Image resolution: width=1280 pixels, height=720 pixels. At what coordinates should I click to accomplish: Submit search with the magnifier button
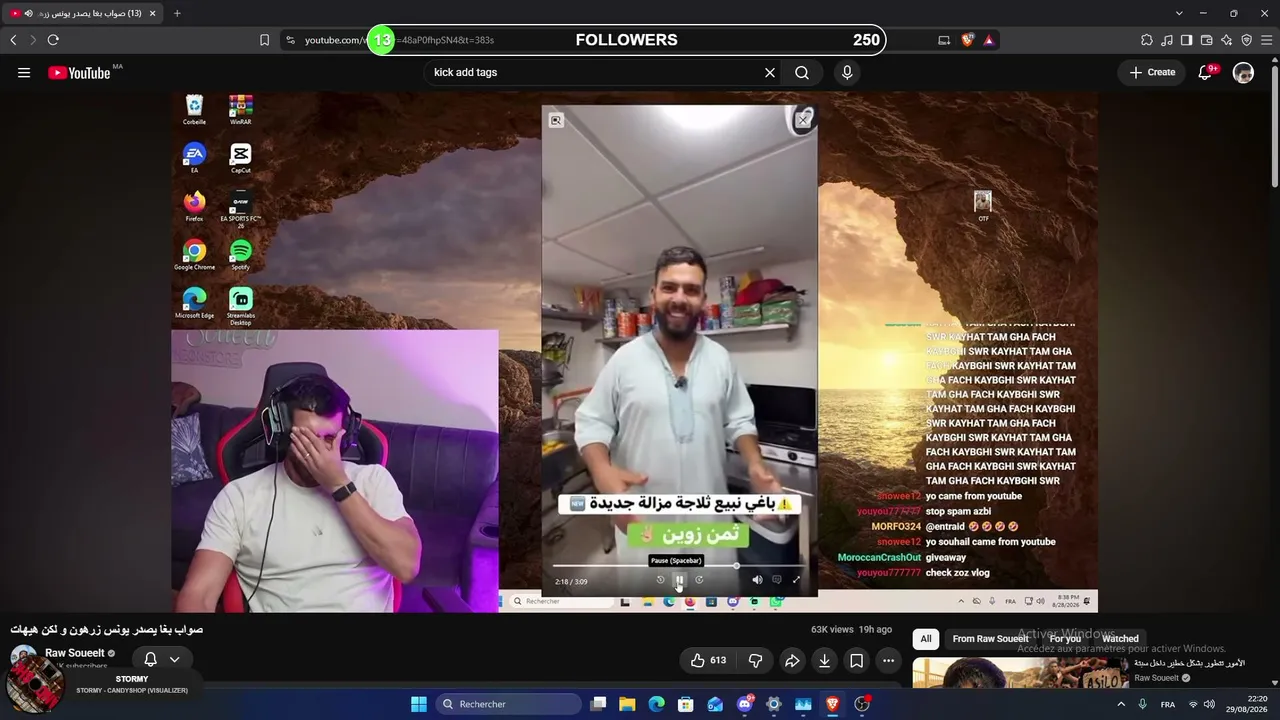pyautogui.click(x=802, y=72)
